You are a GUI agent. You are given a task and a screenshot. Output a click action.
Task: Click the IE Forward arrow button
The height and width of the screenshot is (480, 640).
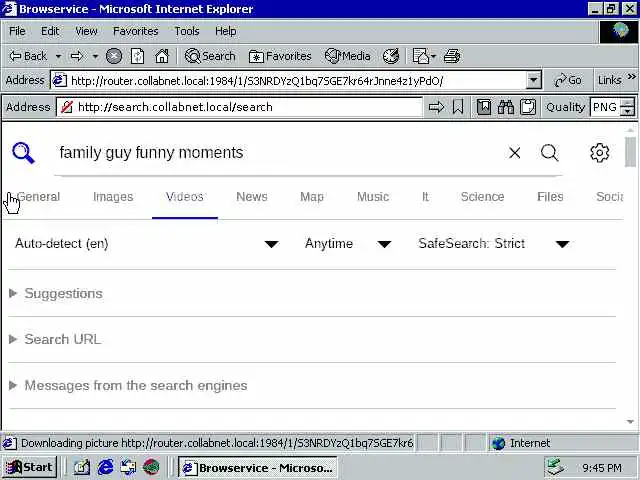click(77, 56)
